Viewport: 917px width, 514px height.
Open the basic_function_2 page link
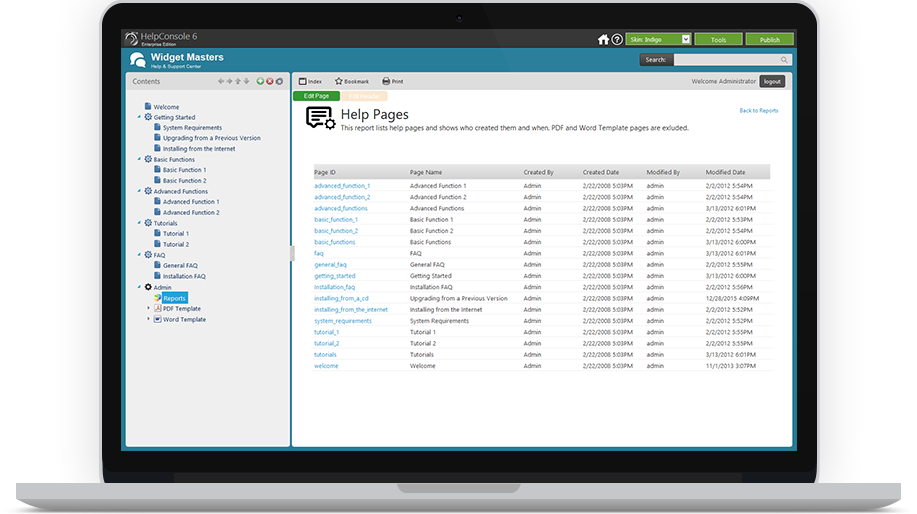tap(336, 231)
